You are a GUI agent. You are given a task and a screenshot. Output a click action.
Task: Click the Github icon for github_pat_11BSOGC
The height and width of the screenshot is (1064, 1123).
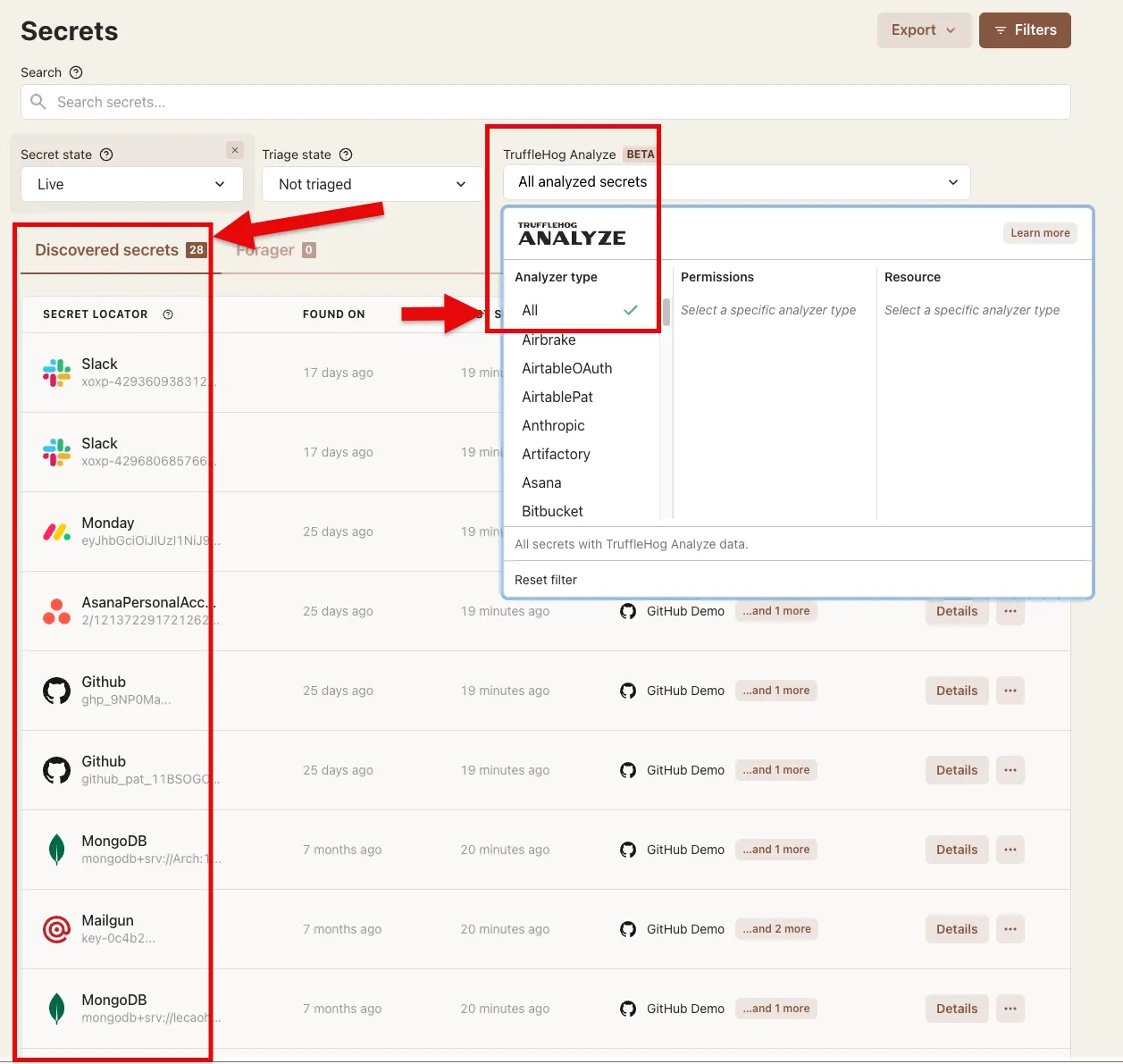[56, 770]
